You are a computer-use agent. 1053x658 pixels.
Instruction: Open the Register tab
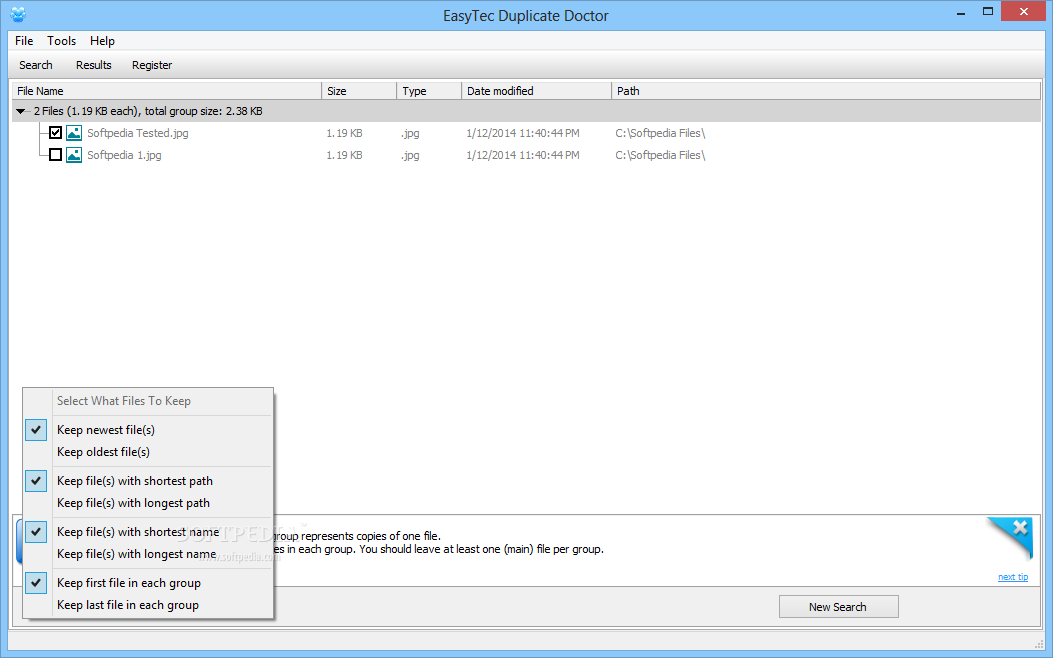pyautogui.click(x=152, y=65)
